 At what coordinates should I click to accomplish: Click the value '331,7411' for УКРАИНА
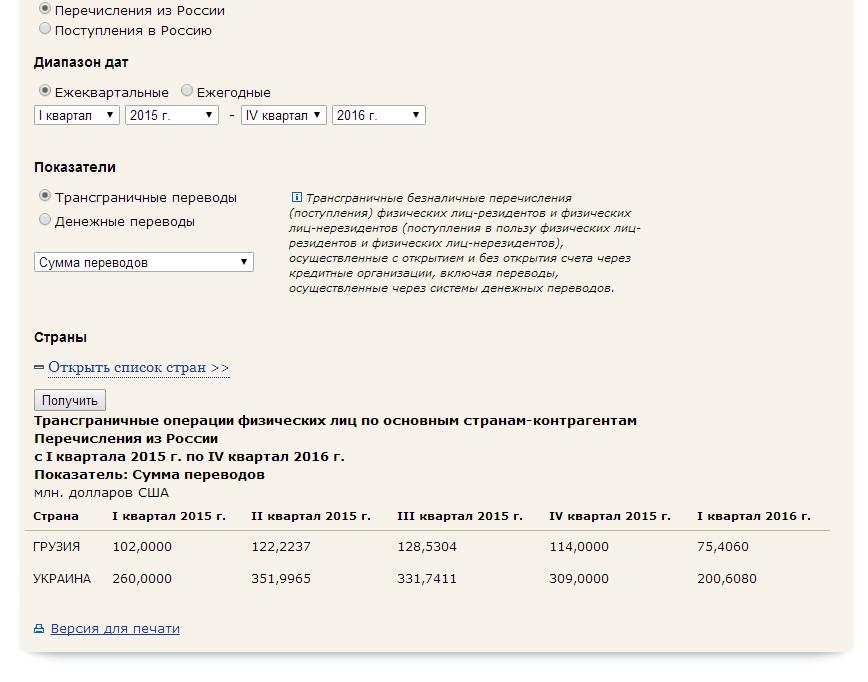[x=427, y=579]
